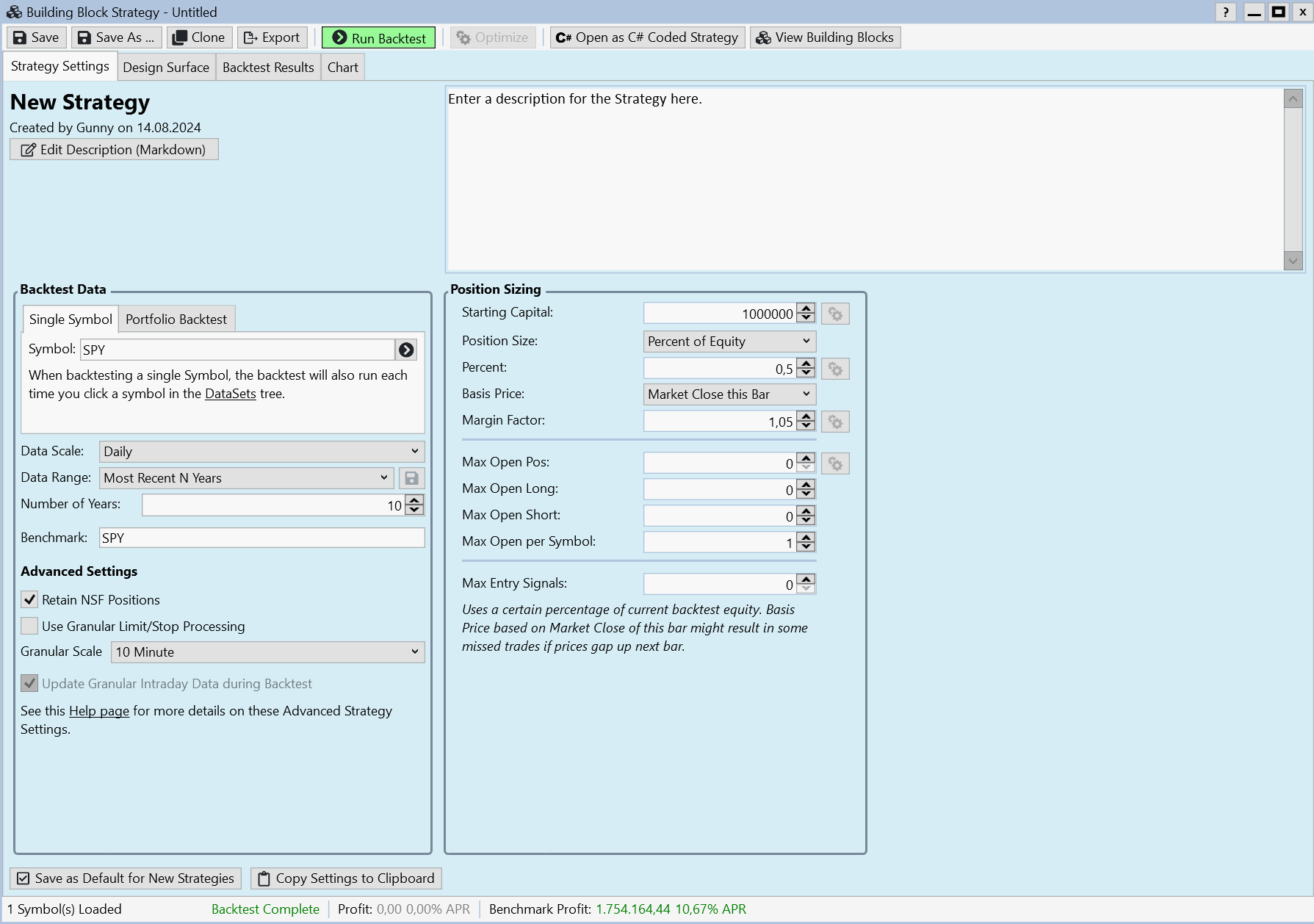Click Edit Description (Markdown) button
The height and width of the screenshot is (924, 1314).
(114, 149)
